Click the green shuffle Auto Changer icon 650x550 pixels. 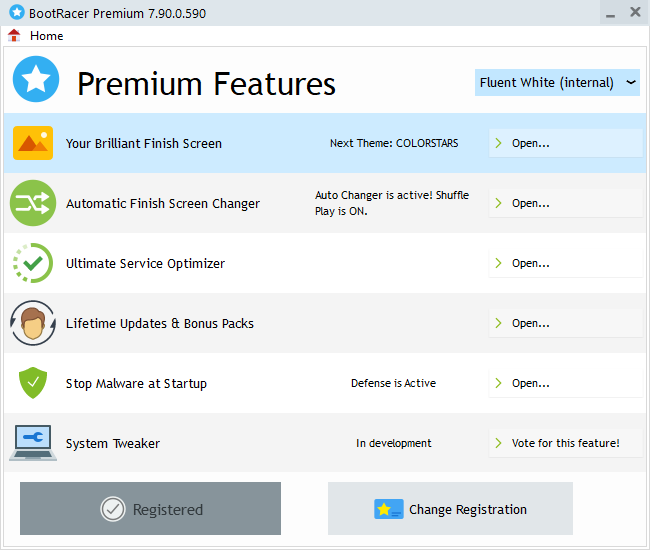point(33,203)
